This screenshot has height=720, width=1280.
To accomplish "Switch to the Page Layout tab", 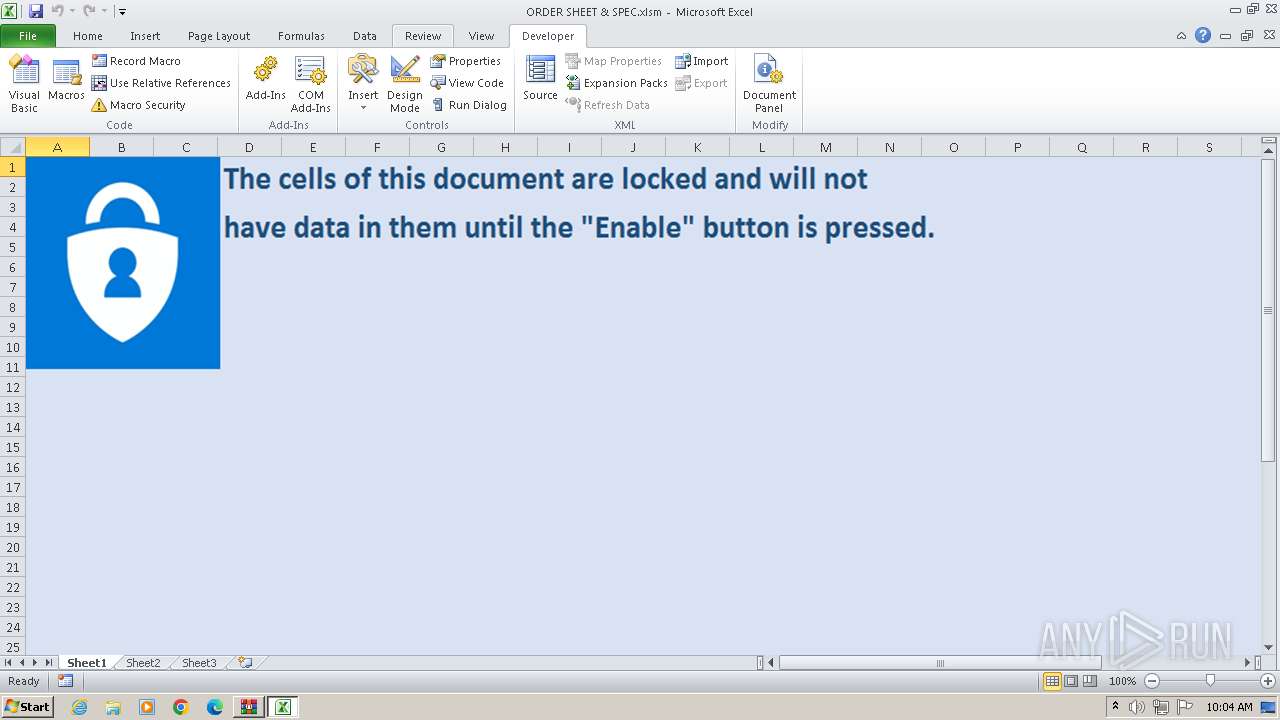I will pos(219,36).
